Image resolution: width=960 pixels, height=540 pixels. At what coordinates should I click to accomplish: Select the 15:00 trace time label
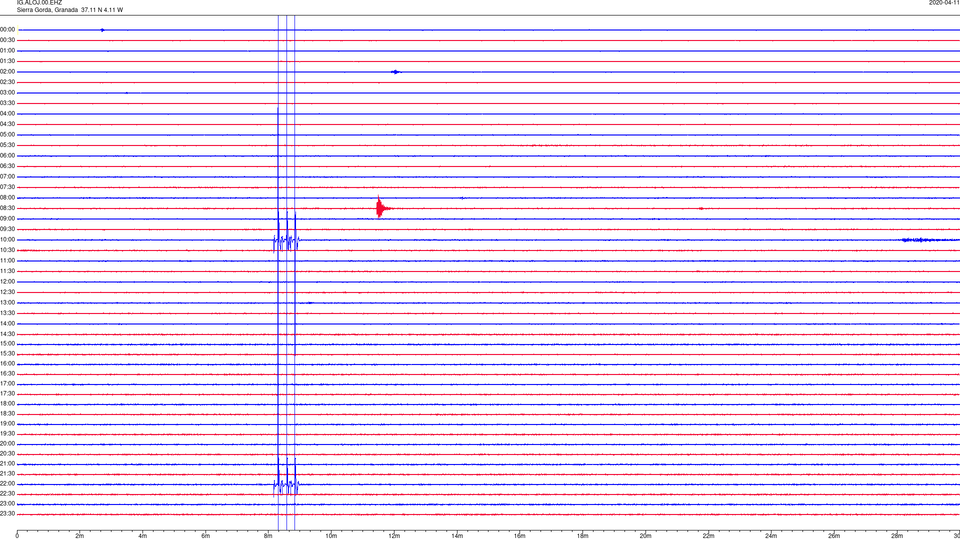point(7,344)
